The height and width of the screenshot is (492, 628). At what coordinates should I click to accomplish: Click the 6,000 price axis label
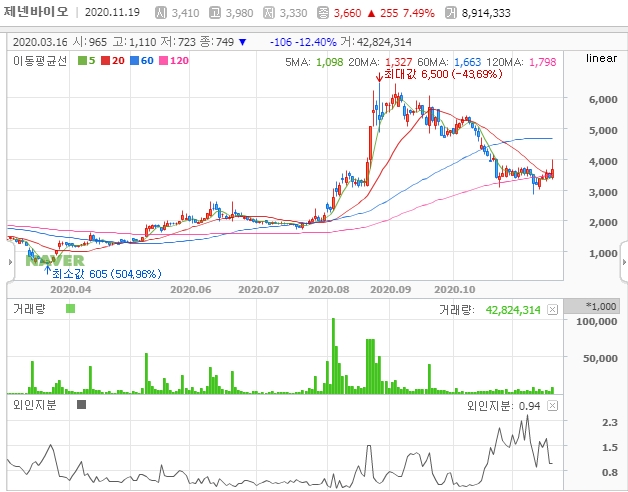603,99
